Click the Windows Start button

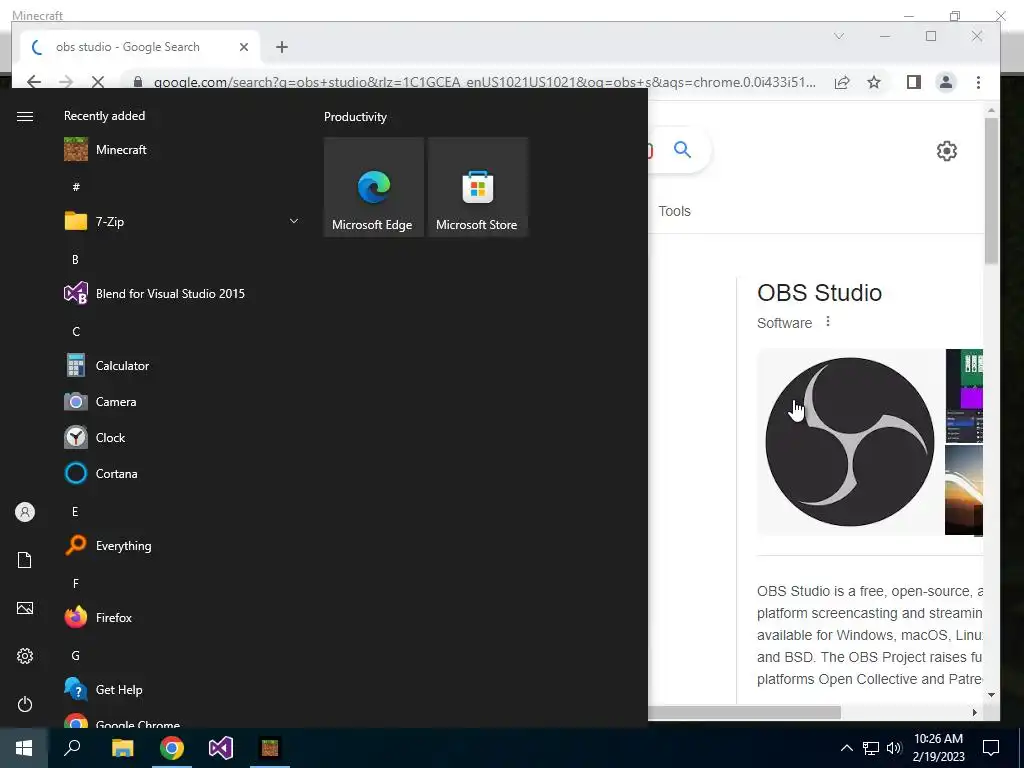[24, 748]
